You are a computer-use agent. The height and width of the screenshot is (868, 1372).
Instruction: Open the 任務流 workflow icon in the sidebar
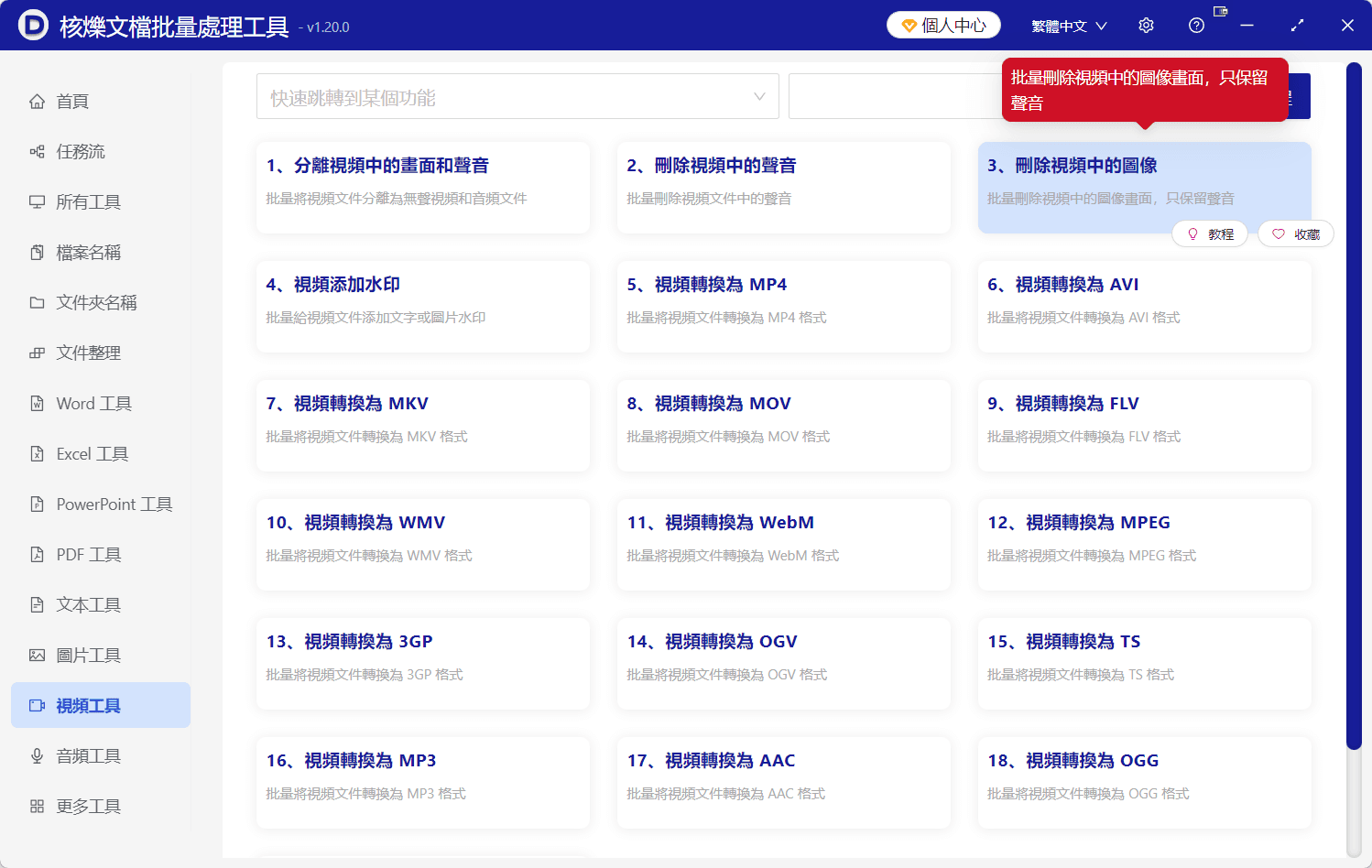(37, 152)
